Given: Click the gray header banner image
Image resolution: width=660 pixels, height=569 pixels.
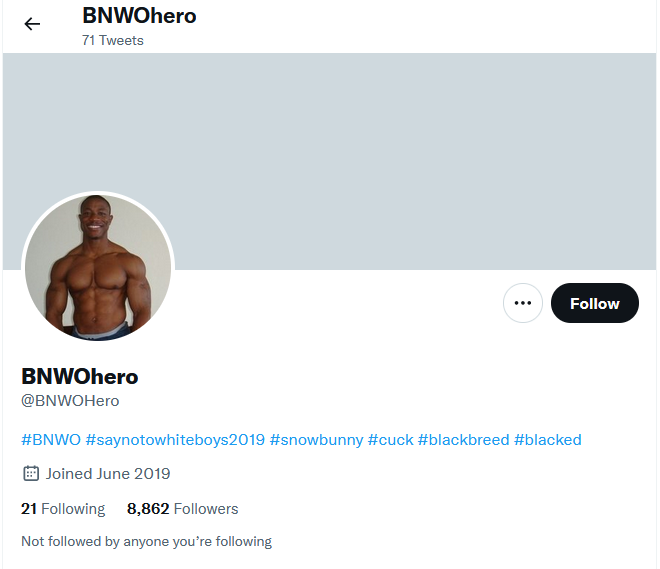Looking at the screenshot, I should [x=330, y=161].
